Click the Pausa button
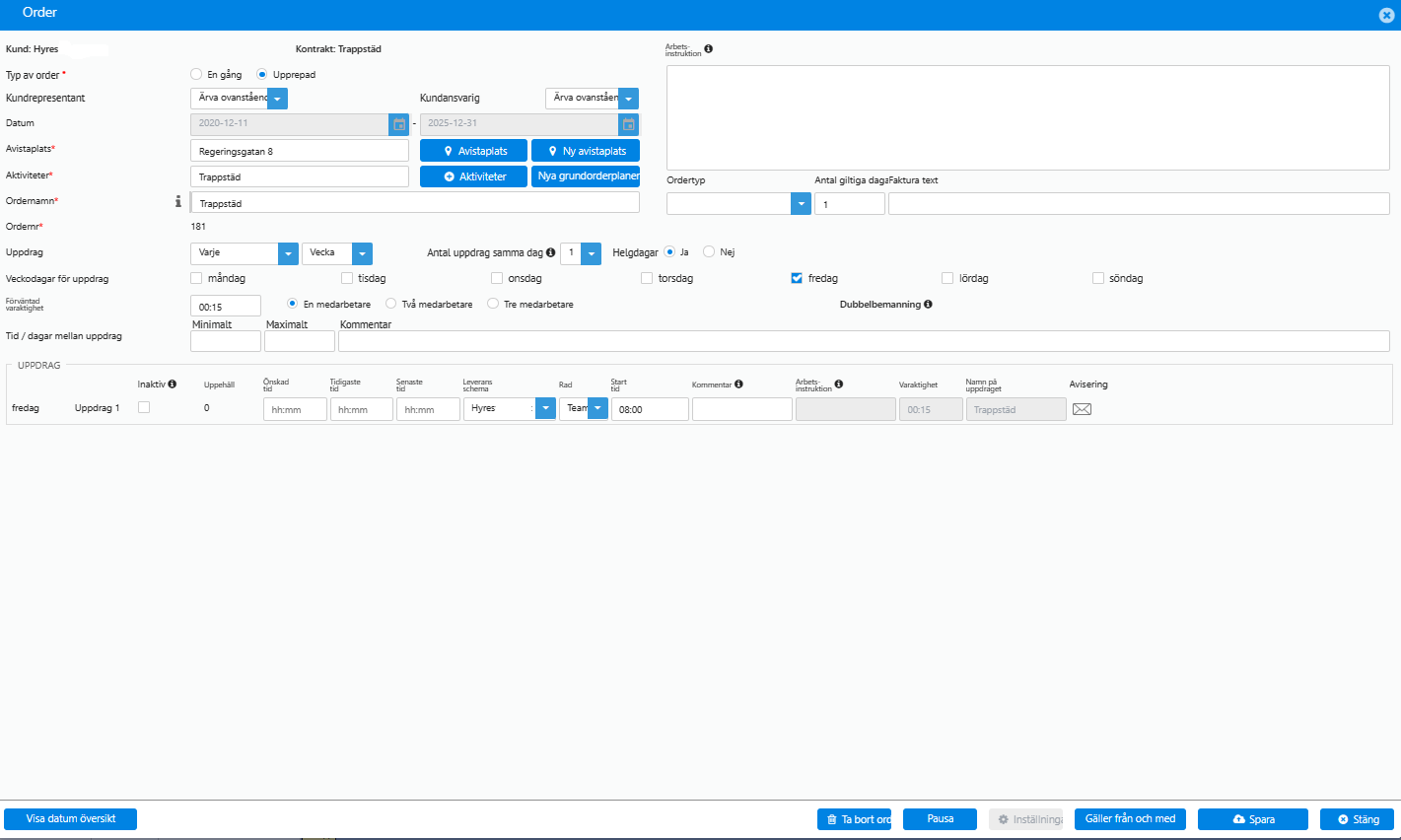This screenshot has height=840, width=1401. click(x=940, y=819)
